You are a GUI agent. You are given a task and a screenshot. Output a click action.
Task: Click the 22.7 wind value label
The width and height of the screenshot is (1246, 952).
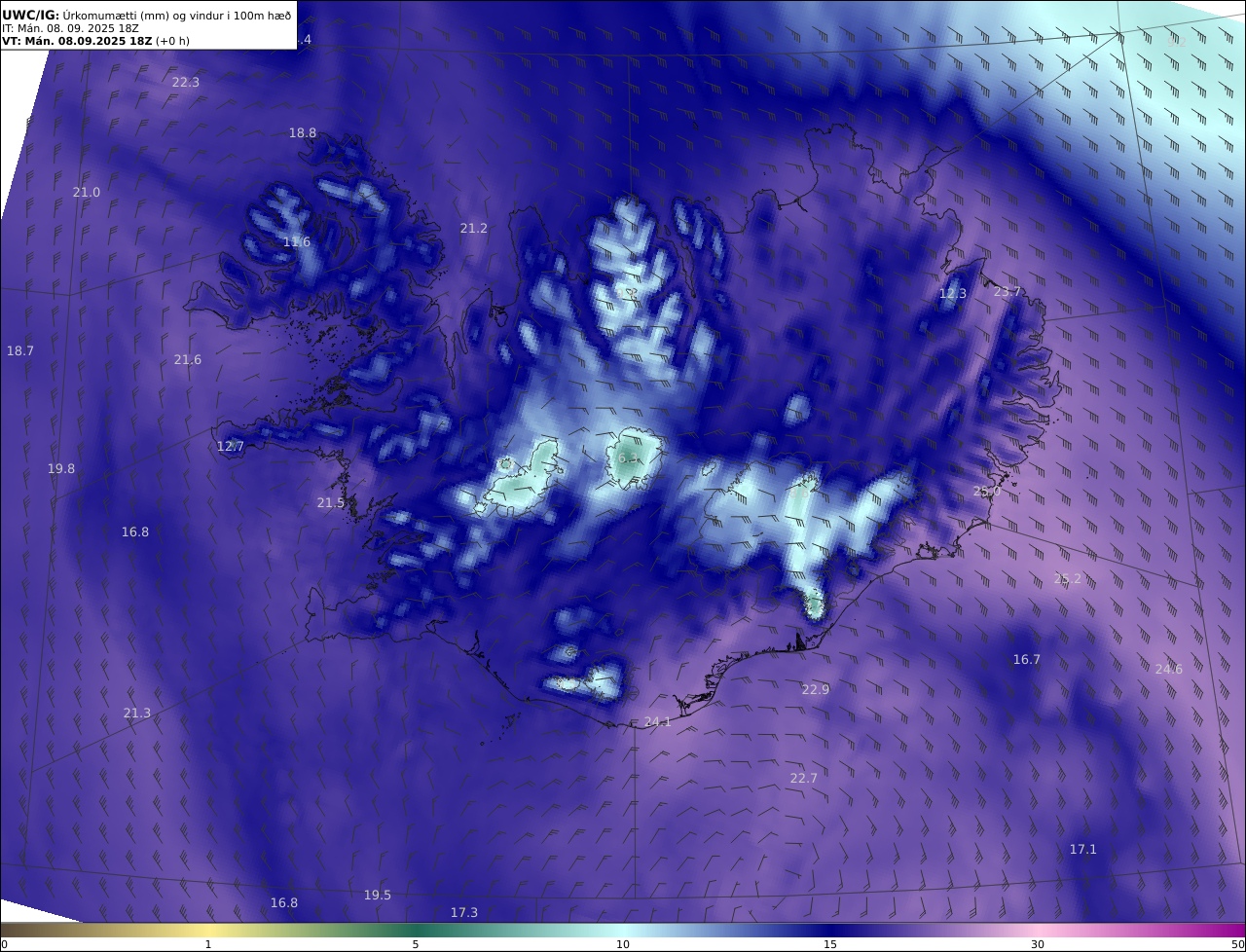804,779
